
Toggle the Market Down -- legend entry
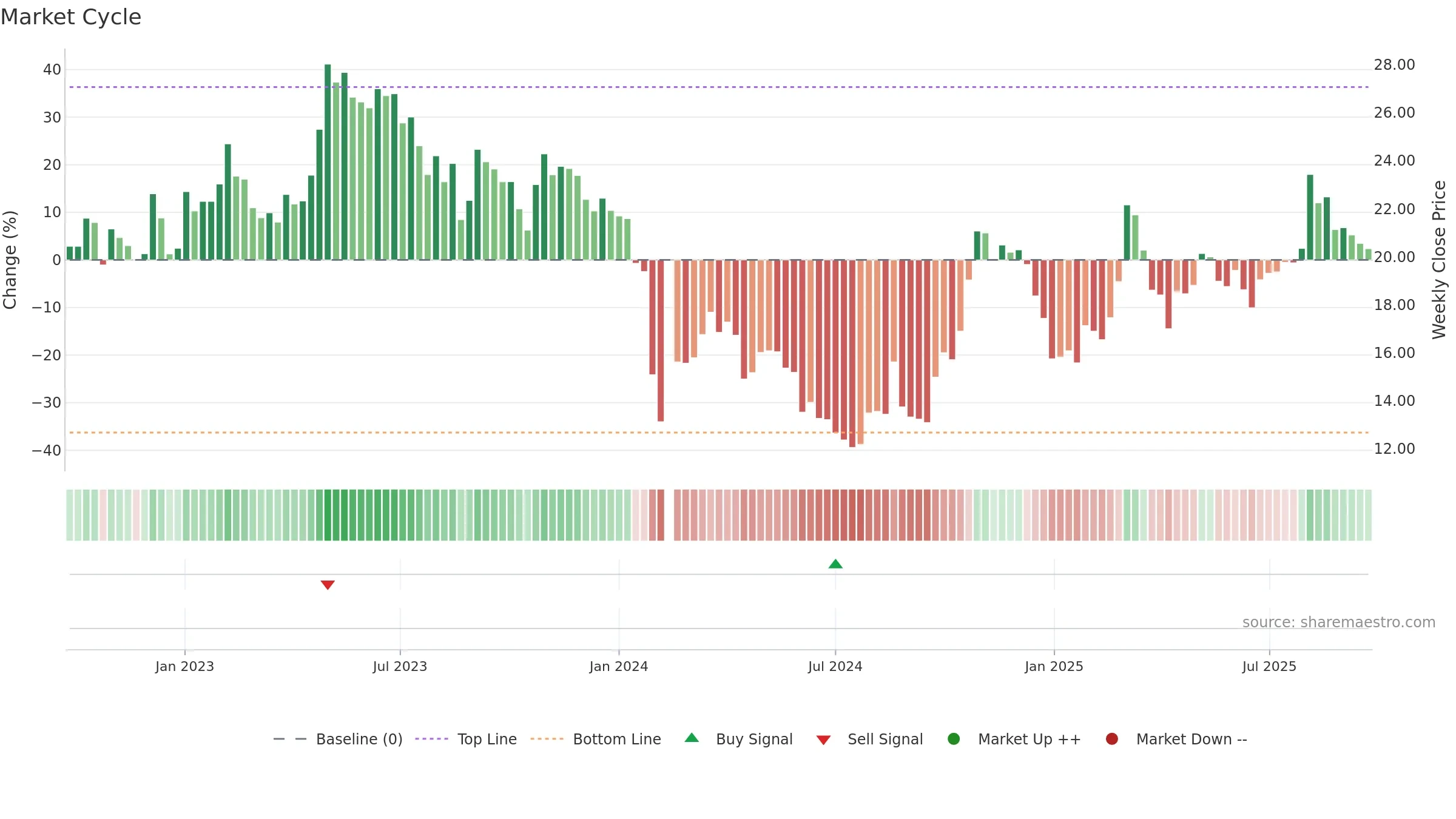pyautogui.click(x=1176, y=739)
